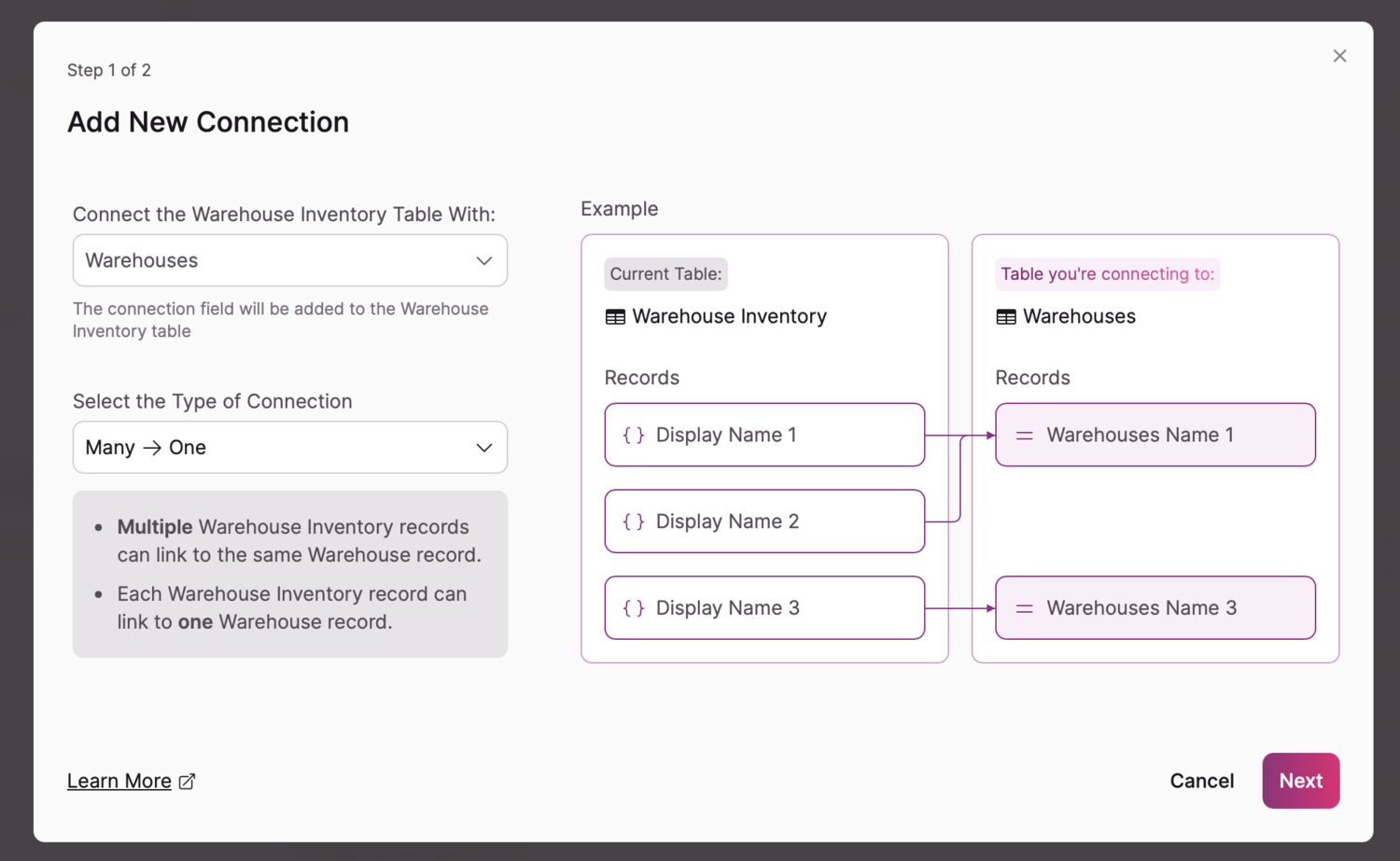Viewport: 1400px width, 861px height.
Task: Click the Current Table label badge
Action: [665, 274]
